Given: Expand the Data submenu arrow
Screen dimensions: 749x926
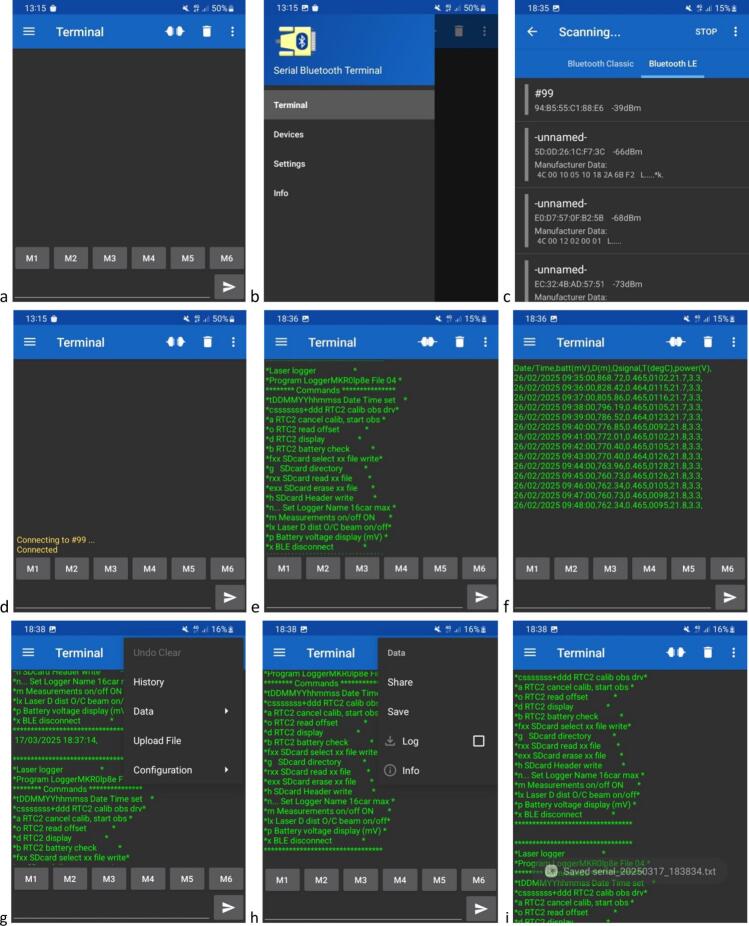Looking at the screenshot, I should [226, 711].
